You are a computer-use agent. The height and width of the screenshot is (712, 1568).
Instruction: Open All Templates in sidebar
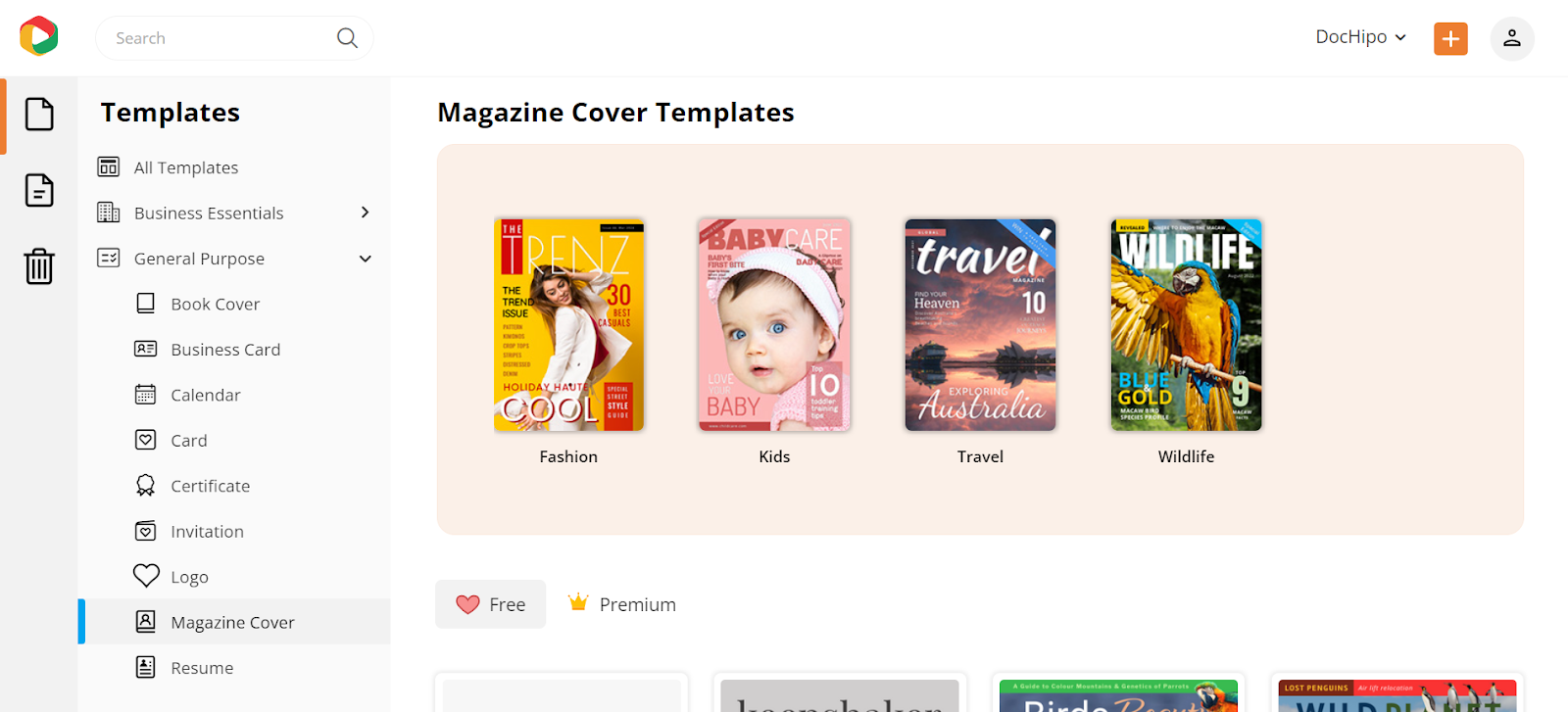point(186,167)
